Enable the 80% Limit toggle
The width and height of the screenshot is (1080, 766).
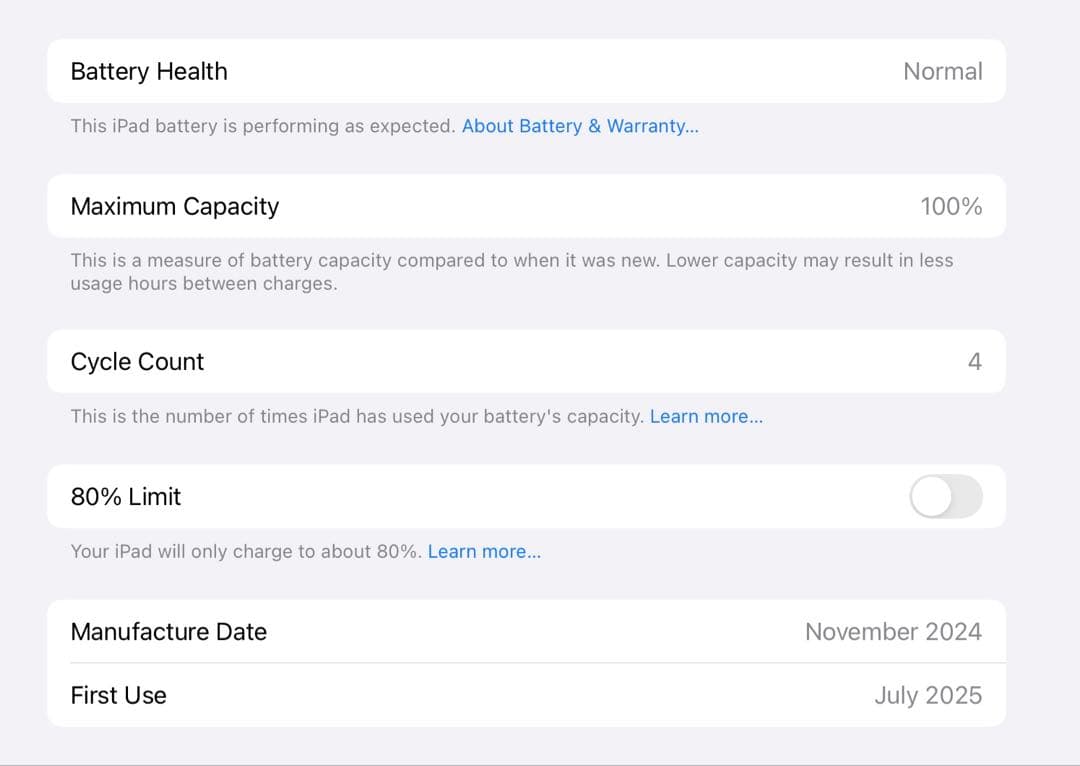[944, 496]
